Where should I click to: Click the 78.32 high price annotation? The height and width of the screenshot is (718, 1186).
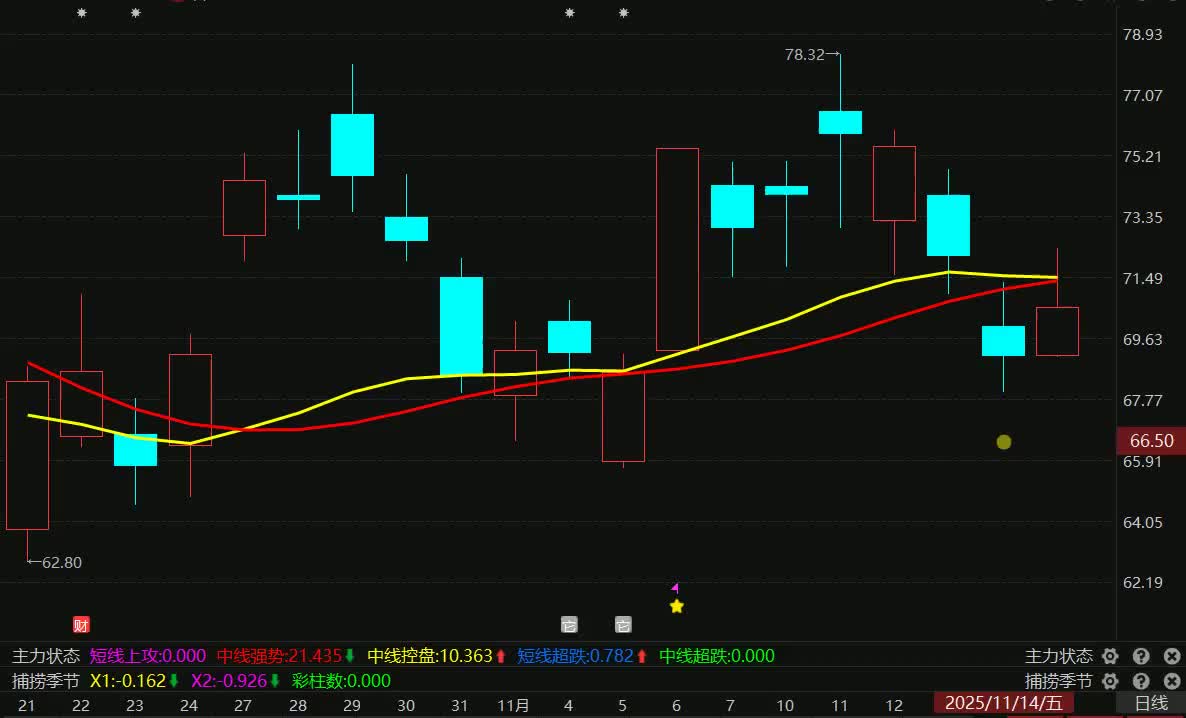click(x=806, y=55)
